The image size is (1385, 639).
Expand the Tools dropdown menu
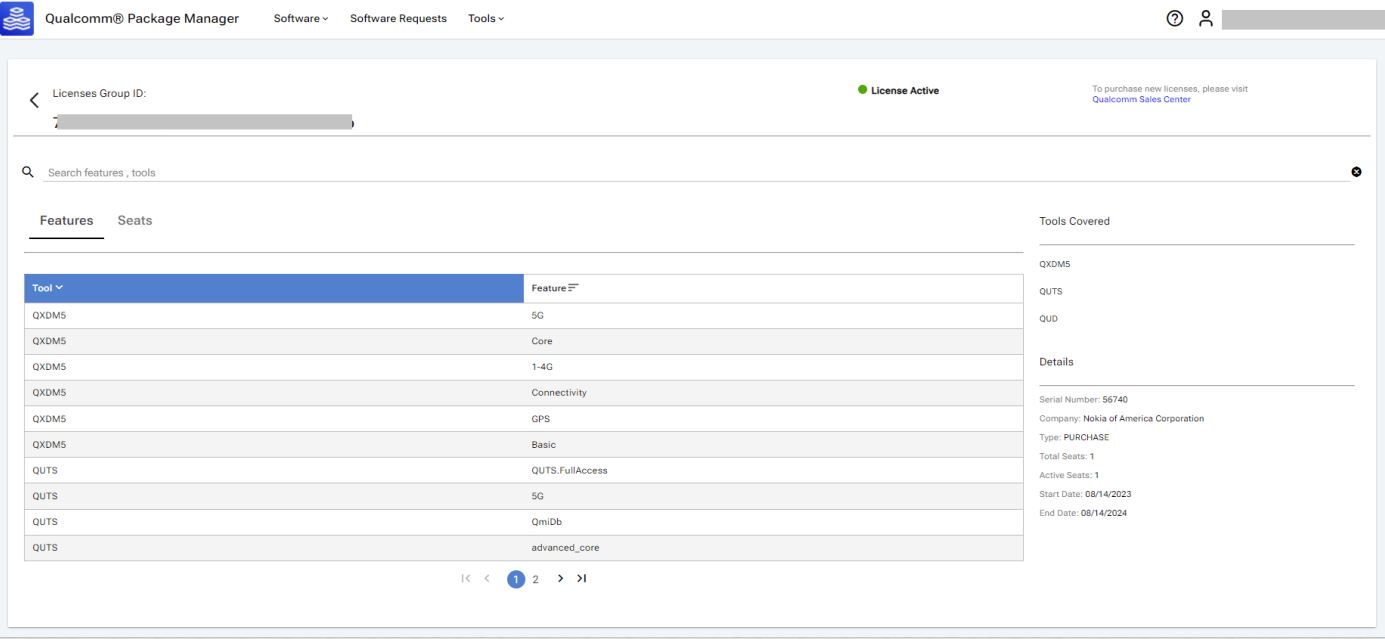(x=486, y=19)
